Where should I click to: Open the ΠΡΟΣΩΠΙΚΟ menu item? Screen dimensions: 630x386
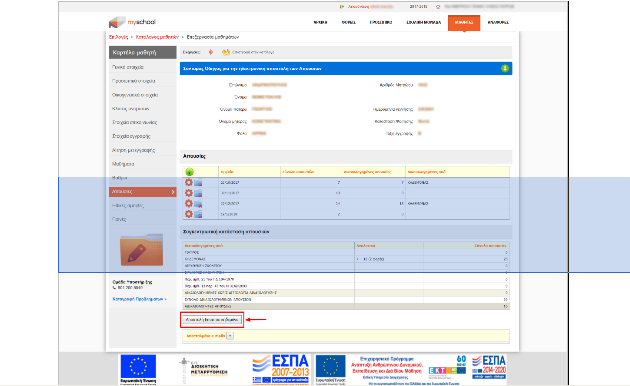tap(381, 22)
